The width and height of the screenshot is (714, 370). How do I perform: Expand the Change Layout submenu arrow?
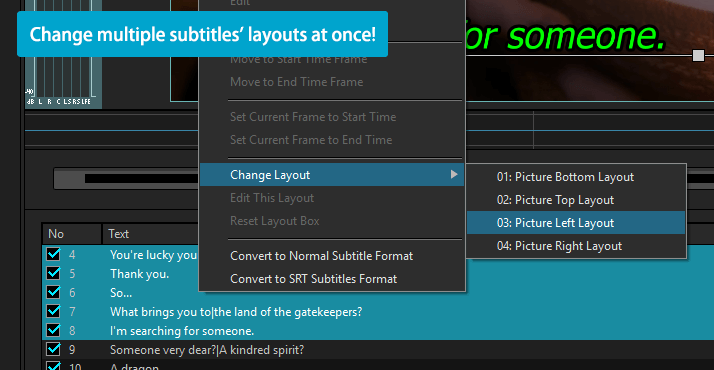pyautogui.click(x=454, y=174)
